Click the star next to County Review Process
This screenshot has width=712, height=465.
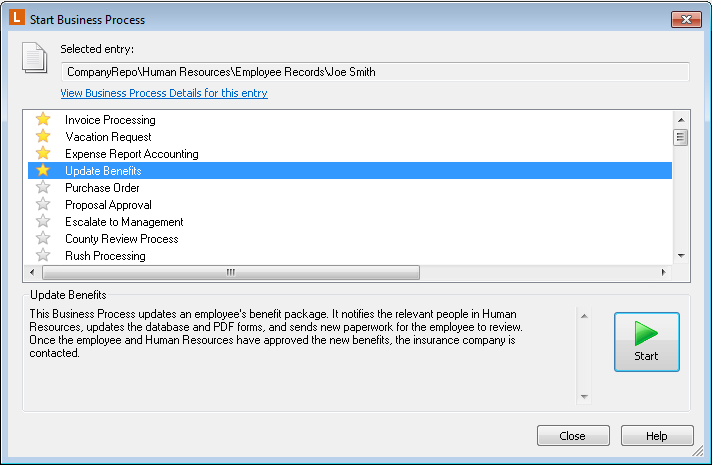click(43, 239)
